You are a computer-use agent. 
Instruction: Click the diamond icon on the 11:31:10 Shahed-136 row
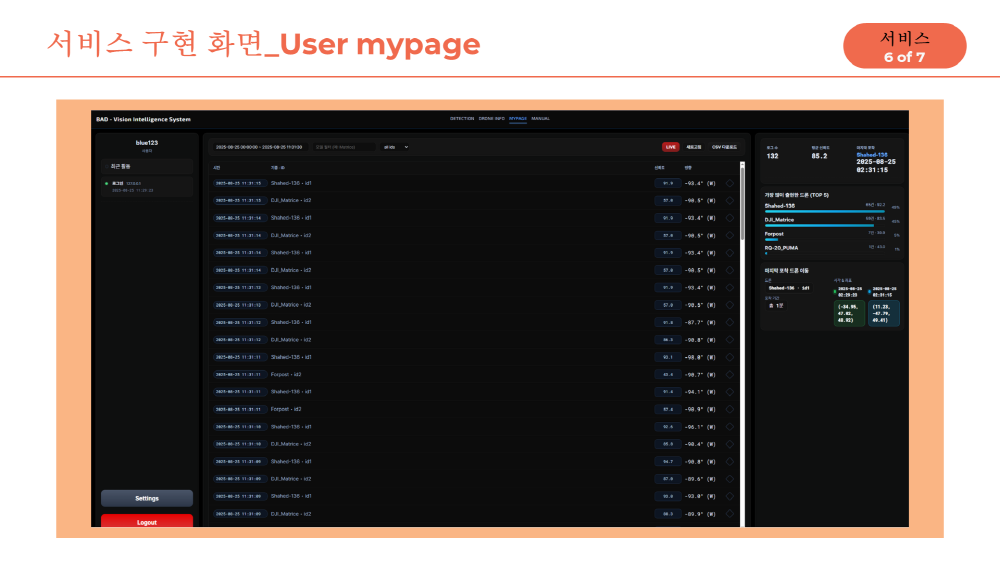pos(730,427)
